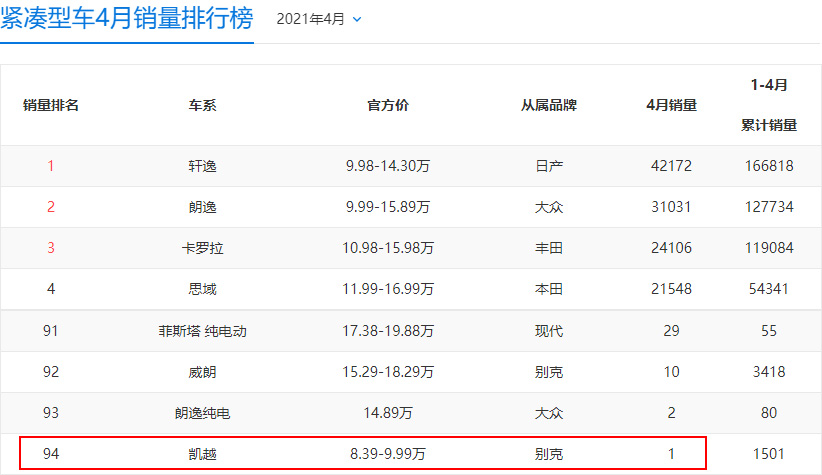The image size is (822, 475).
Task: Click cumulative sales value 3418
Action: [769, 372]
